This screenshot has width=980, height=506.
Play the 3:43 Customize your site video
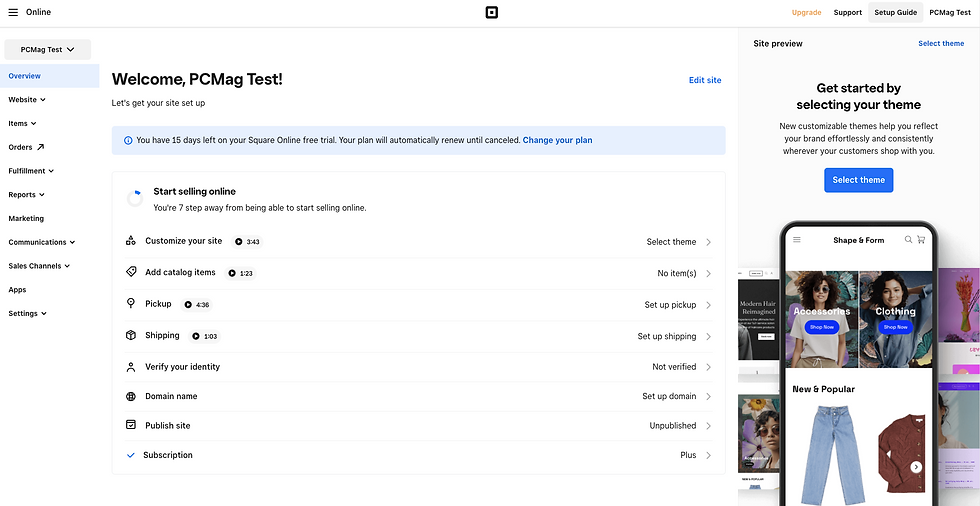pos(247,242)
